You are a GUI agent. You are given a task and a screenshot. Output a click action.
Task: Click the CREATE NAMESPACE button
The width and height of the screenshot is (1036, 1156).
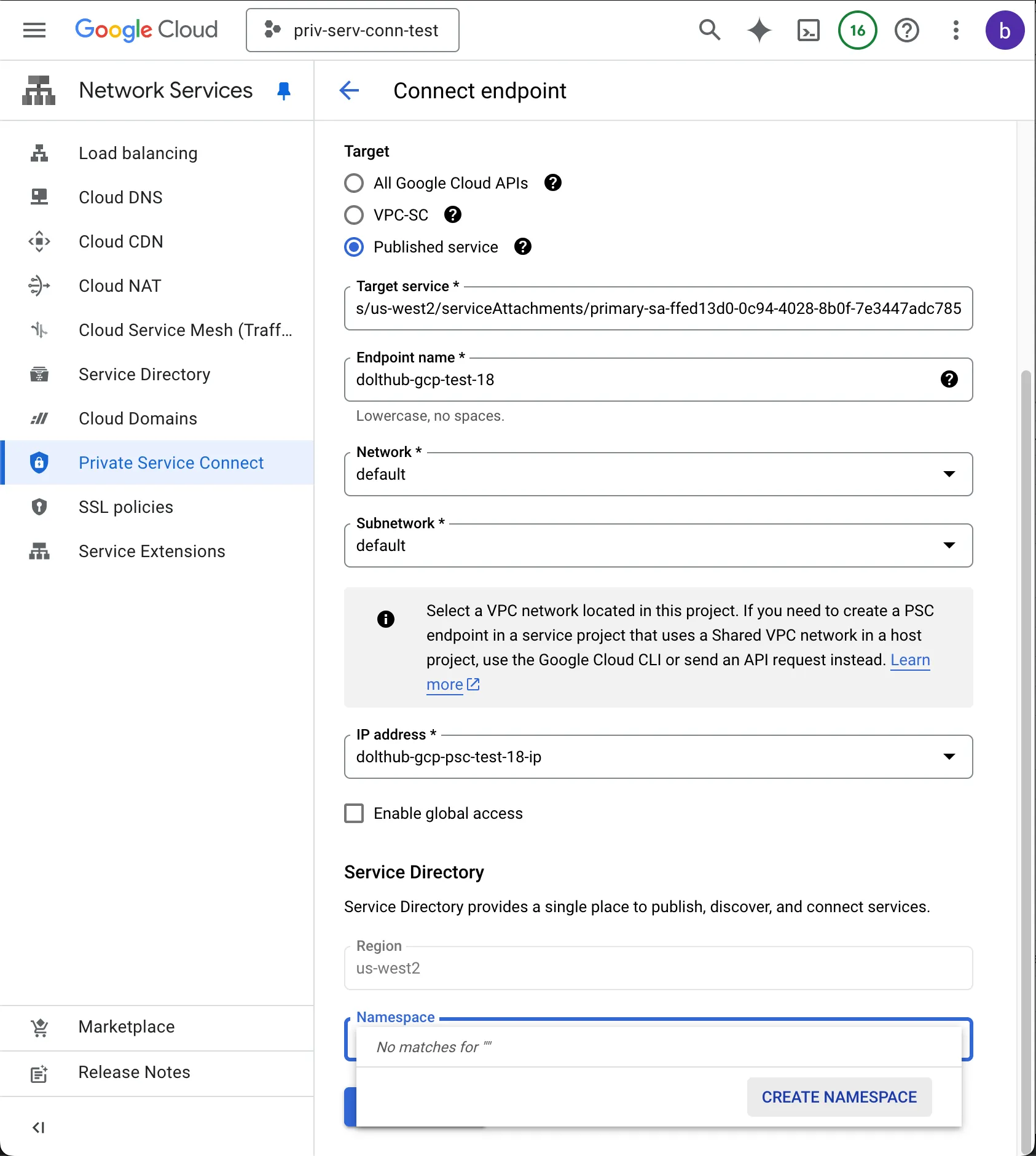(839, 1097)
